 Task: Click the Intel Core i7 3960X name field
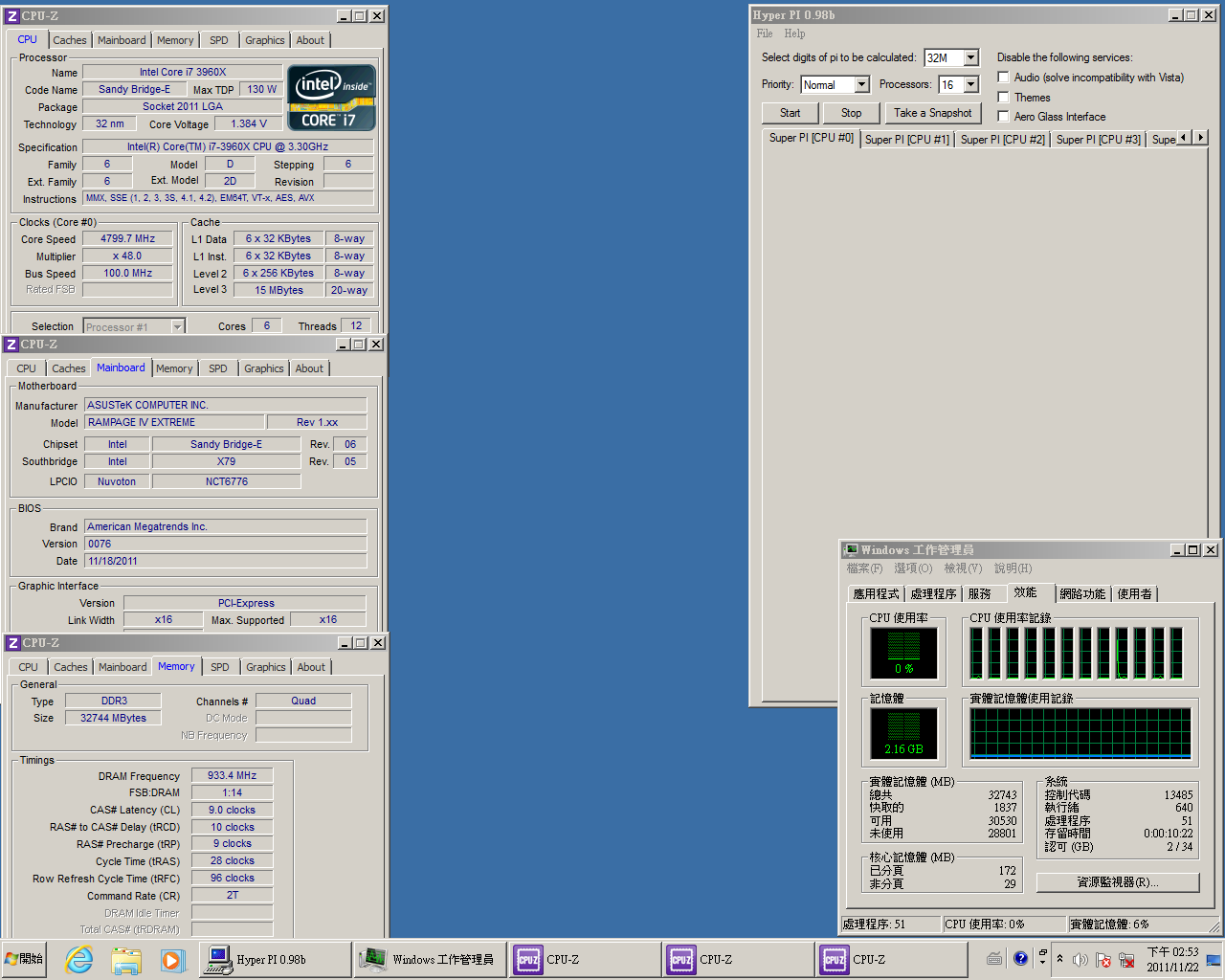pyautogui.click(x=182, y=72)
